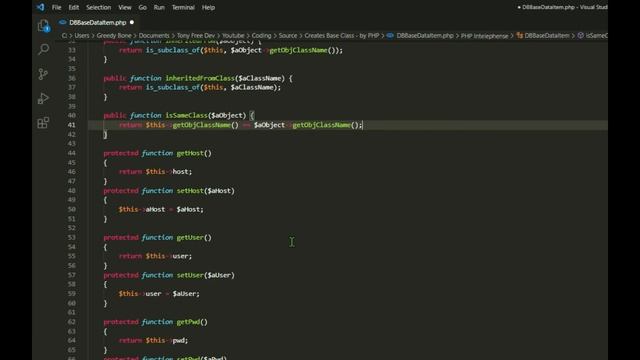Open the Run and Debug view icon
640x360 pixels.
coord(43,98)
